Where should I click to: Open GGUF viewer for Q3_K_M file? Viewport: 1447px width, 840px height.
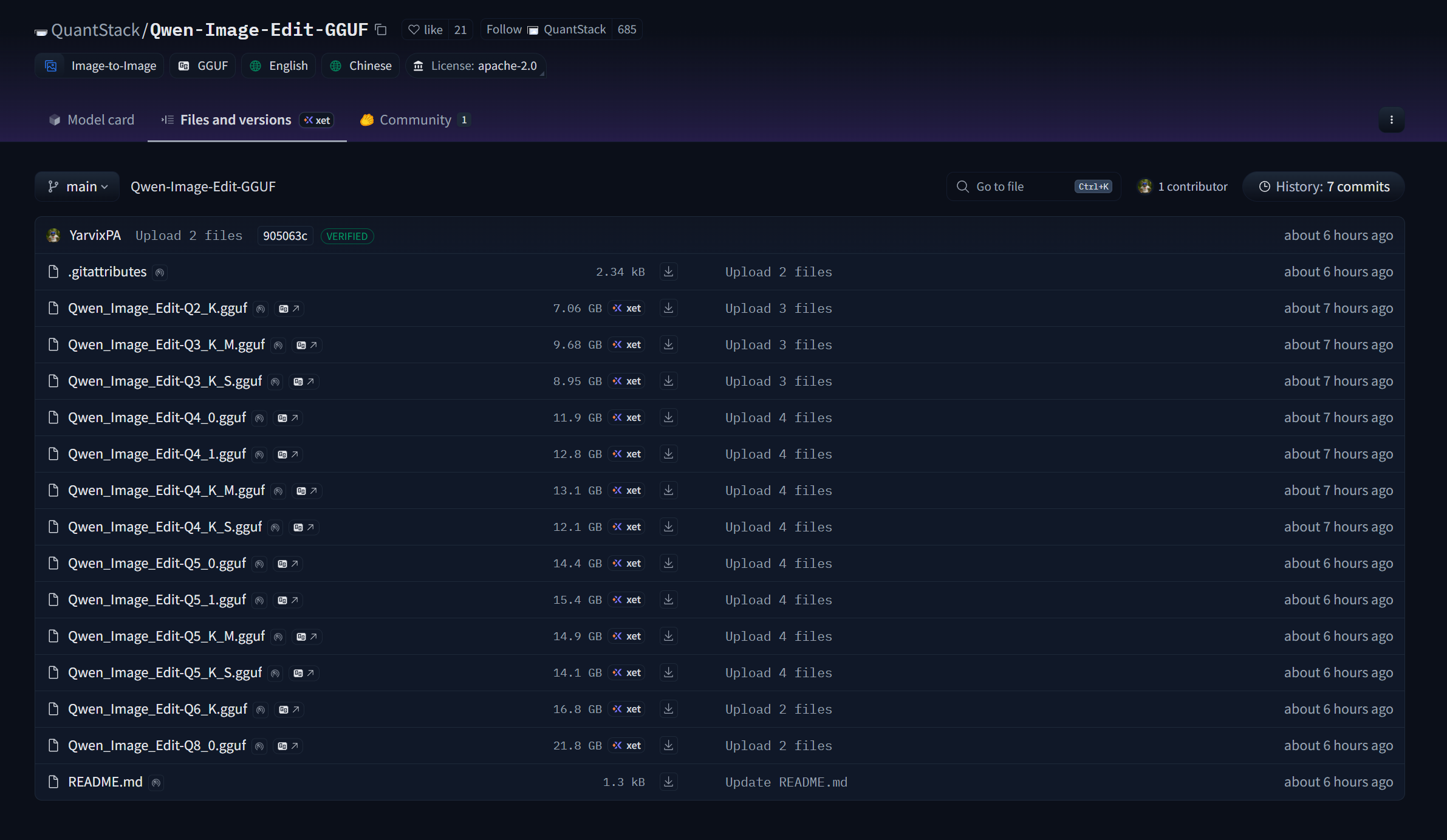307,345
